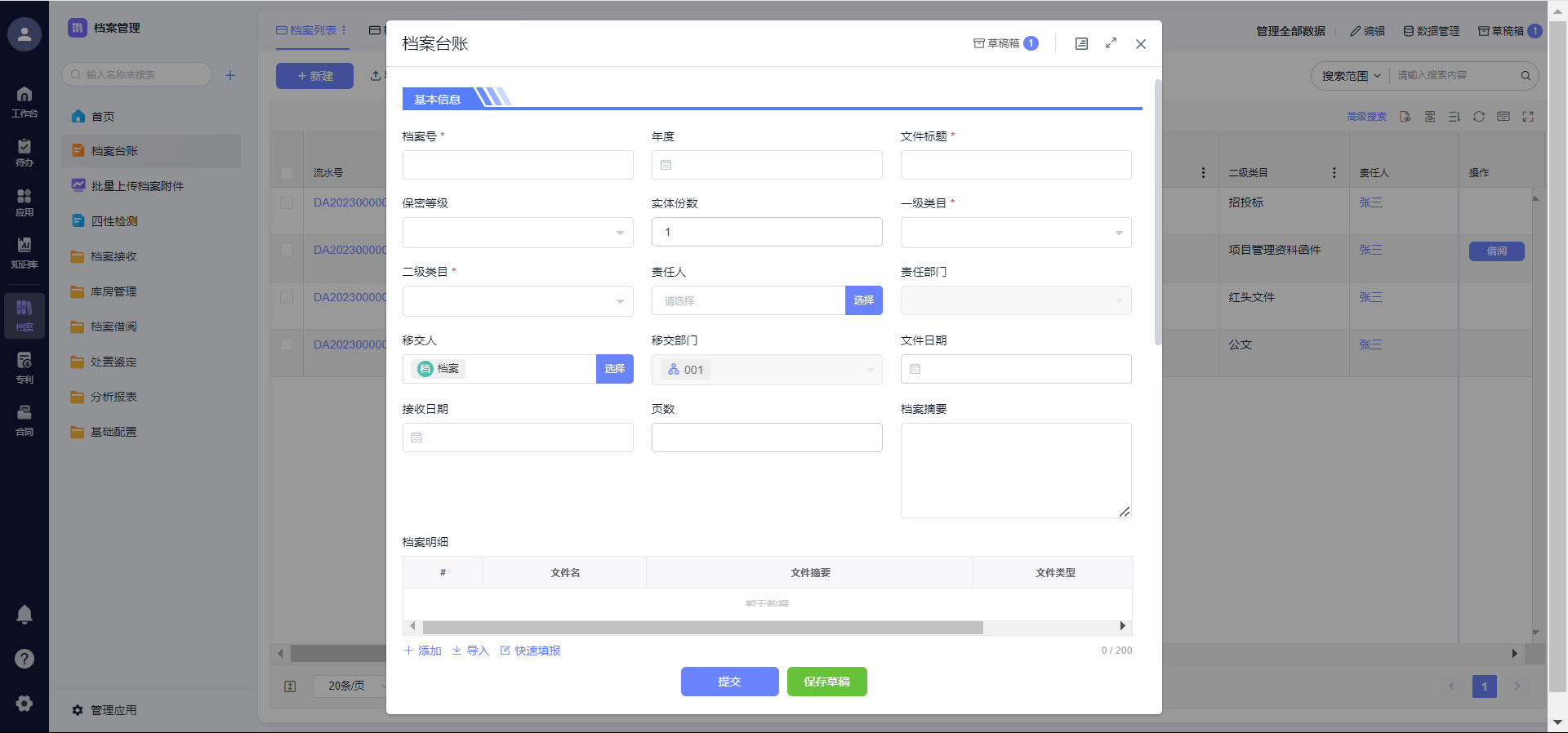The width and height of the screenshot is (1568, 733).
Task: Select 档案借阅 in the left menu
Action: pos(114,327)
